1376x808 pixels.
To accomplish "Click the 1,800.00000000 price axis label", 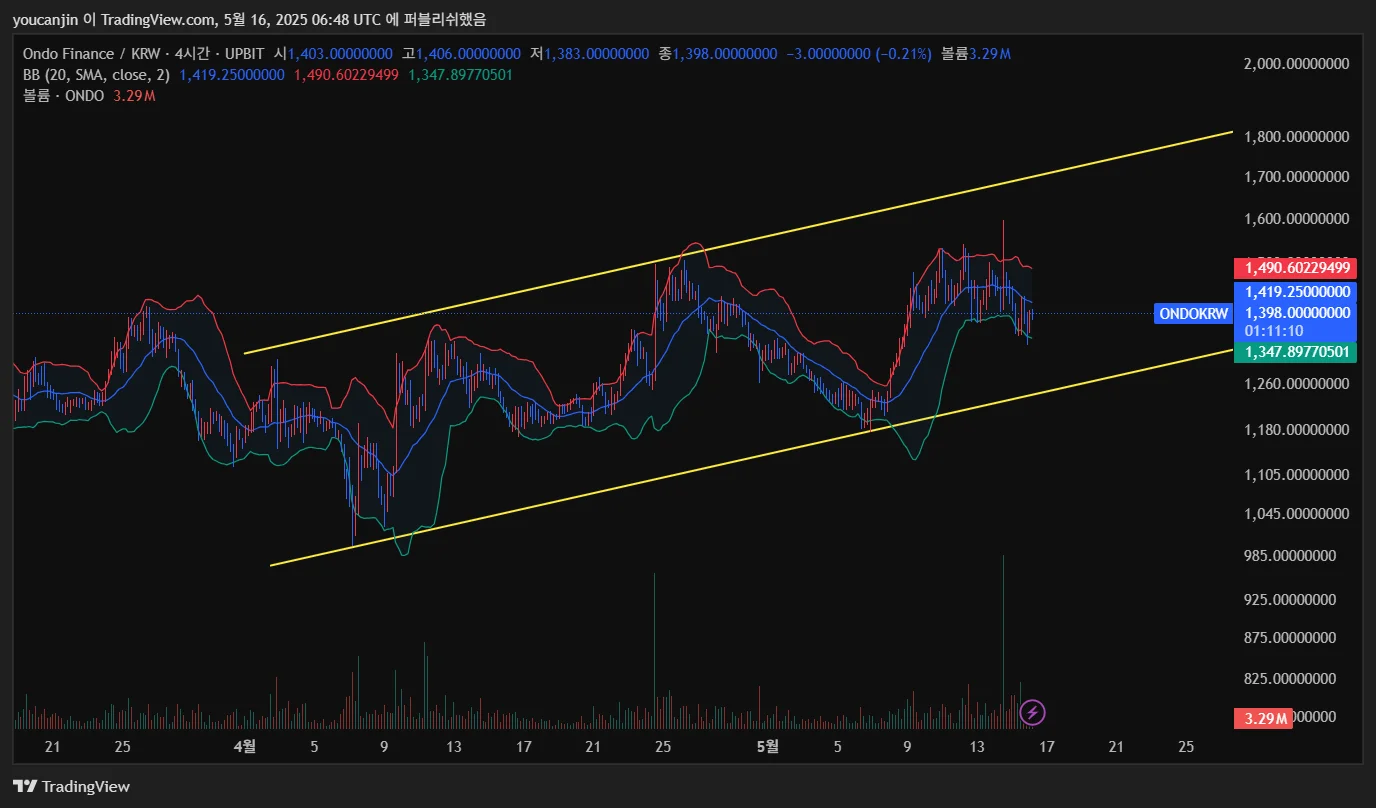I will (x=1296, y=136).
